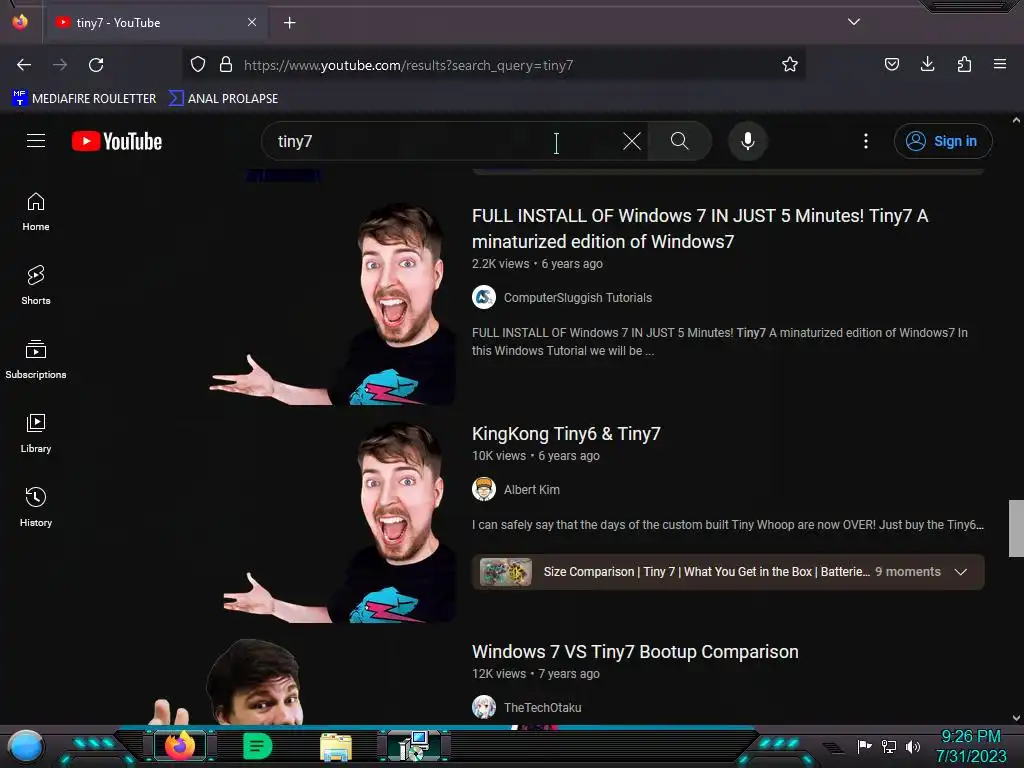Open the Firefox application menu

tap(1000, 65)
